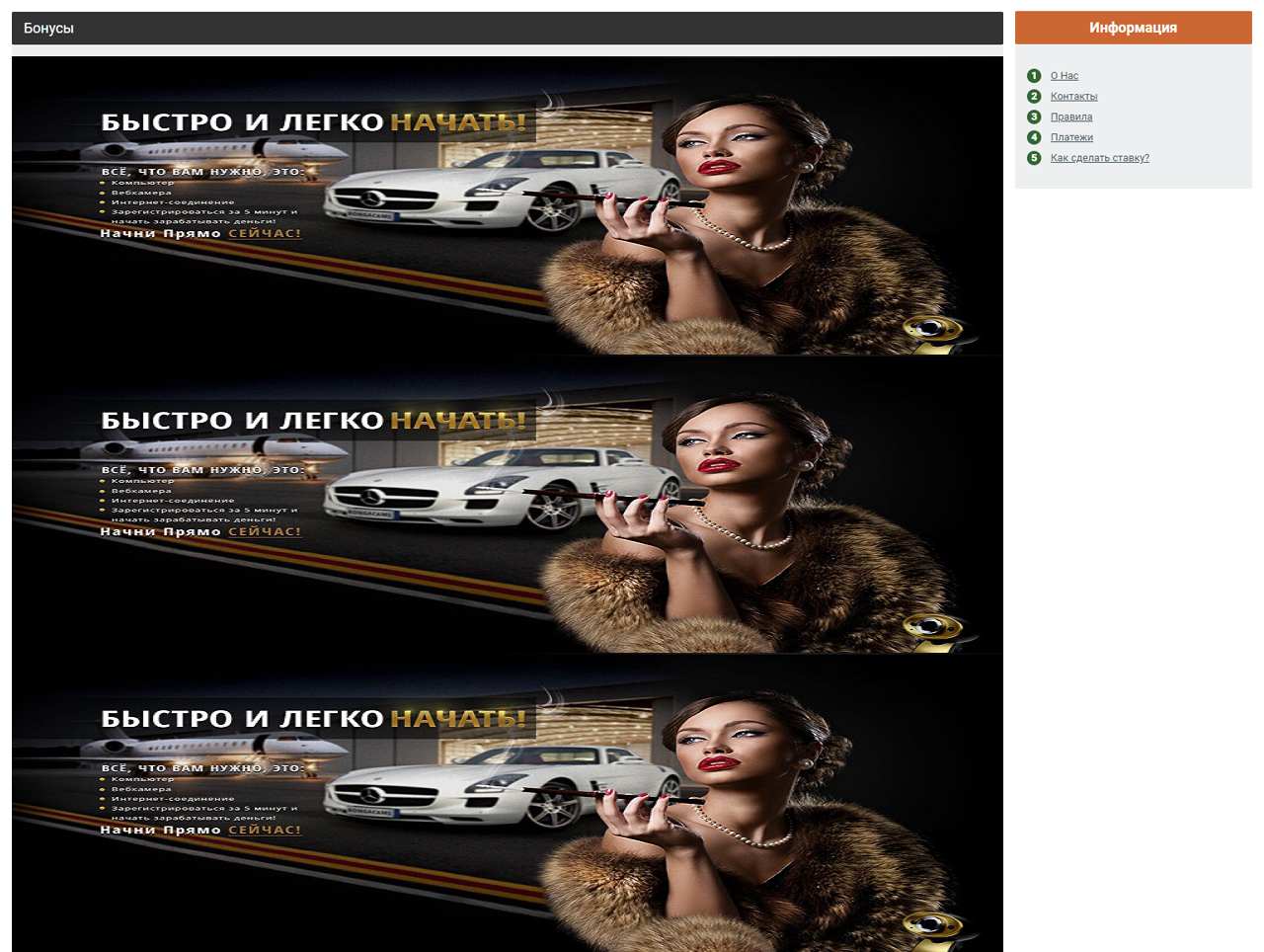Open the 'О Нас' link

(x=1064, y=76)
